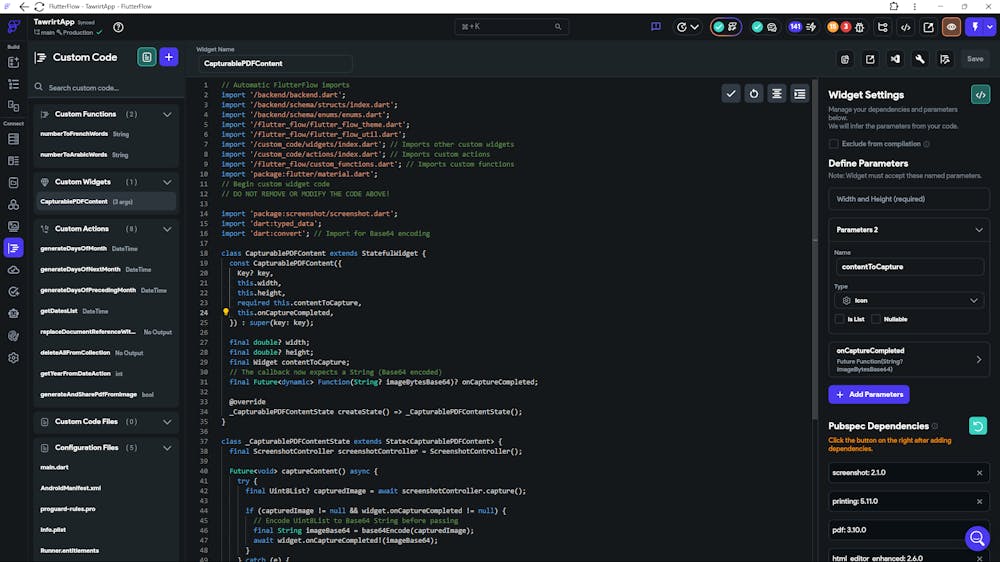Open View Code icon in top bar
1000x562 pixels.
(x=905, y=27)
